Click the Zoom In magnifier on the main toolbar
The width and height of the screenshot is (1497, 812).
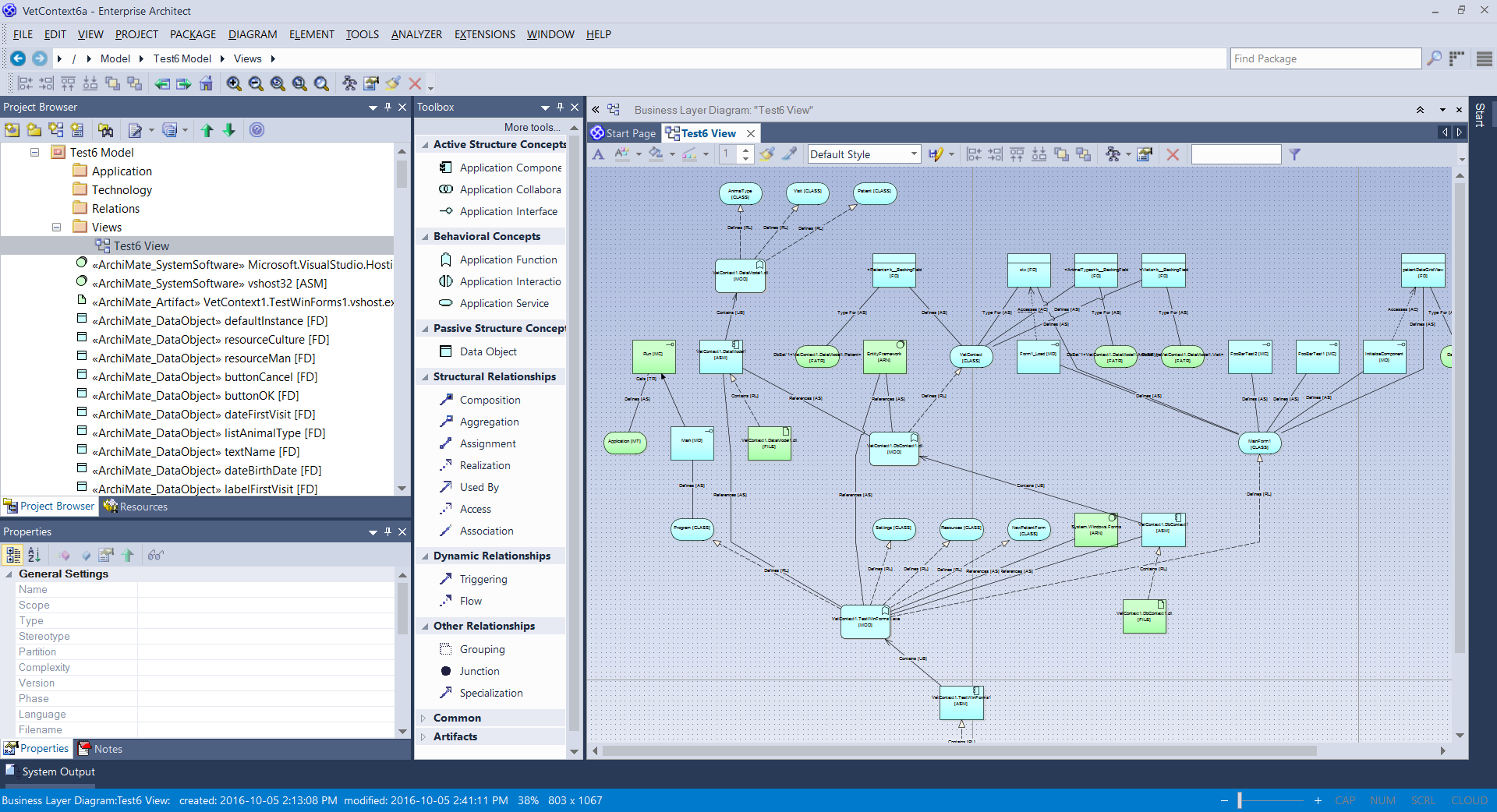tap(234, 83)
